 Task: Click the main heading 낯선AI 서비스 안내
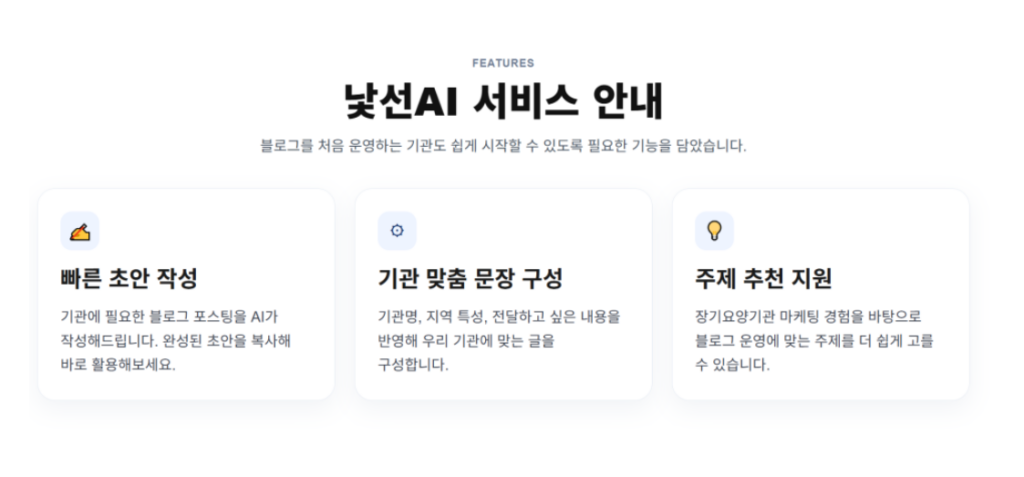[503, 102]
